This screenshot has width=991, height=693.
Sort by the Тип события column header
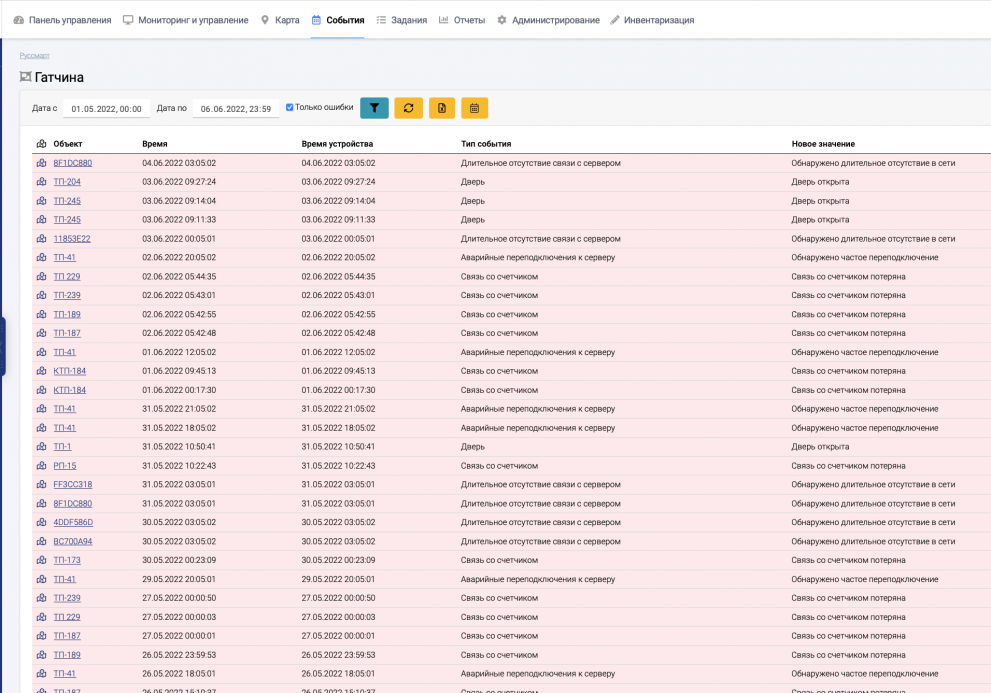click(486, 144)
